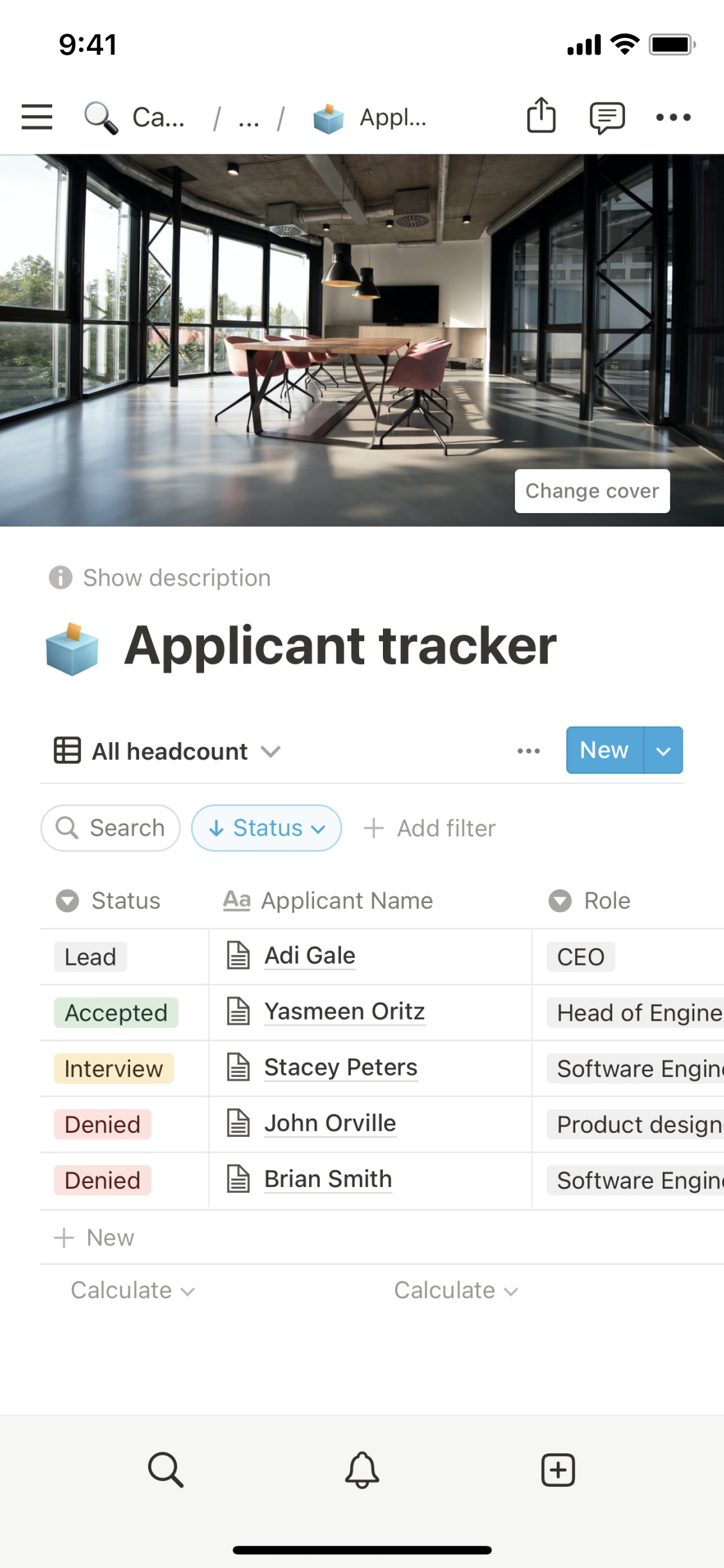Expand the arrow beside the New button
This screenshot has width=724, height=1568.
(664, 751)
